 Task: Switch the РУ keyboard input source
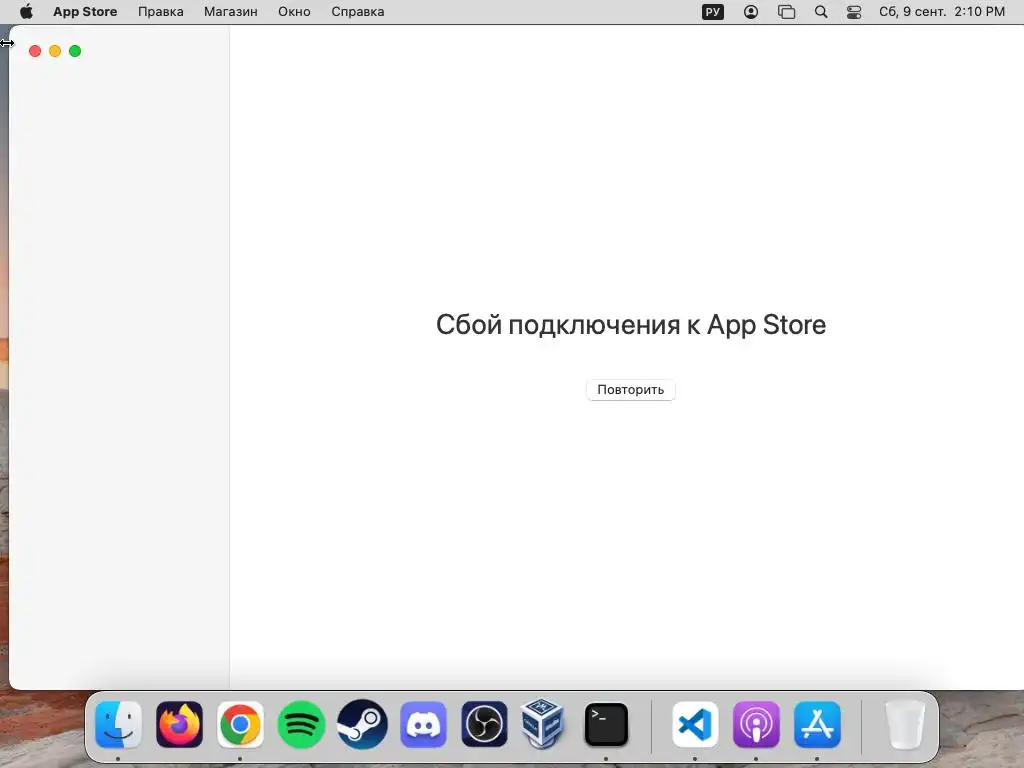pyautogui.click(x=712, y=12)
